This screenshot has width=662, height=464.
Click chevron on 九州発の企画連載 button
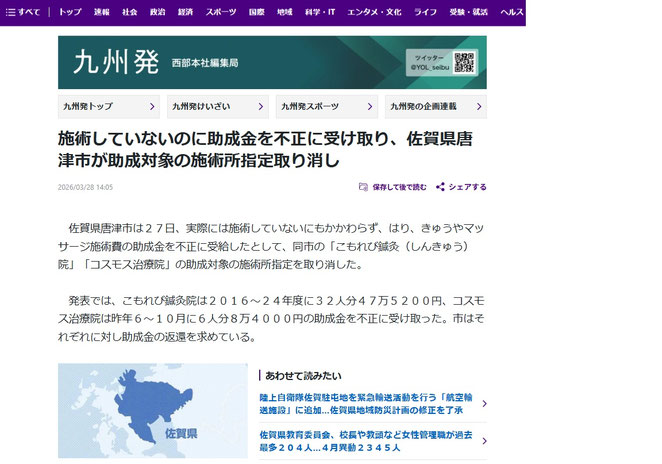point(479,107)
